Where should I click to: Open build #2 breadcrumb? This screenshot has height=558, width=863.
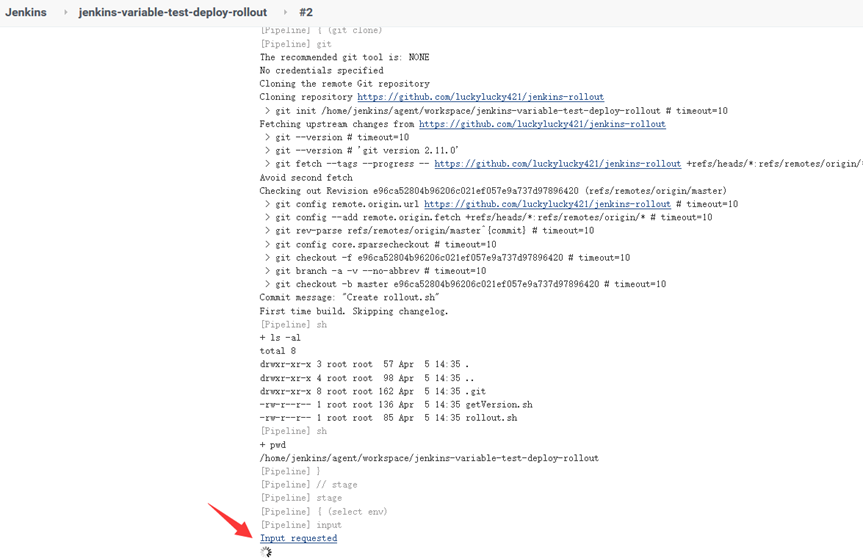[305, 12]
